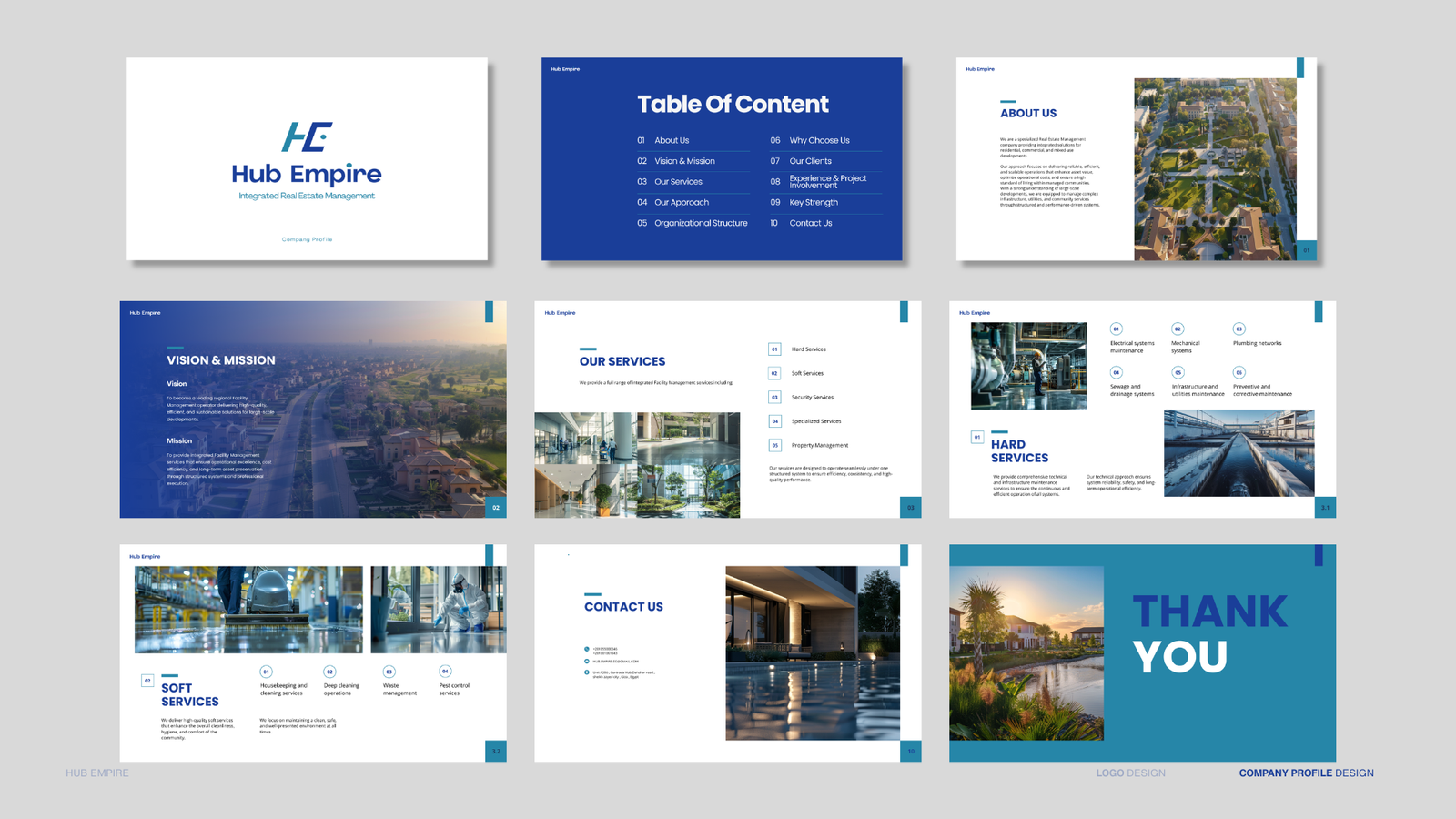1456x819 pixels.
Task: Click the 04 circle above Pest control services
Action: pyautogui.click(x=445, y=671)
